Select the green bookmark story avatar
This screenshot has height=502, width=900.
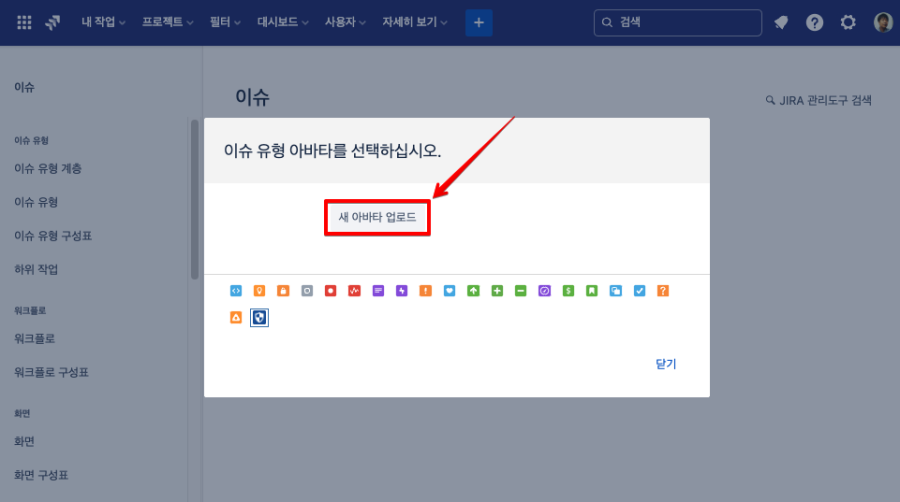592,291
